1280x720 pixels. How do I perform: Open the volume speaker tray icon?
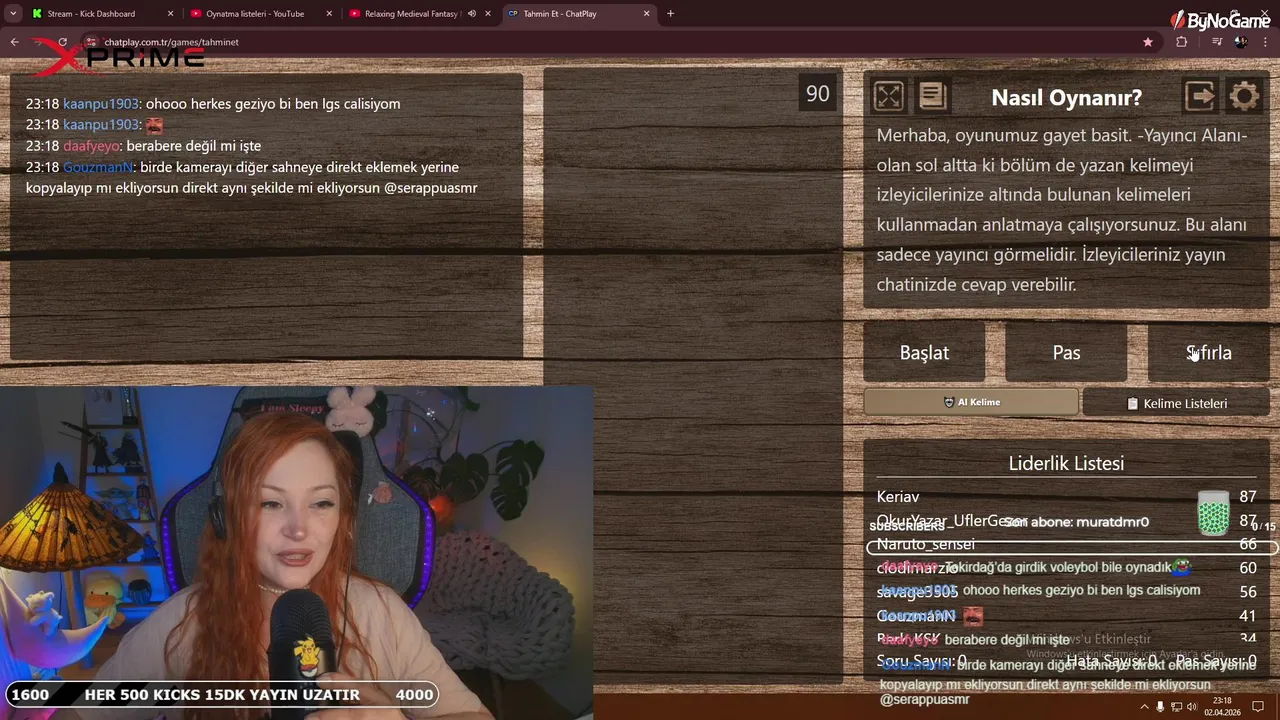click(x=1192, y=707)
